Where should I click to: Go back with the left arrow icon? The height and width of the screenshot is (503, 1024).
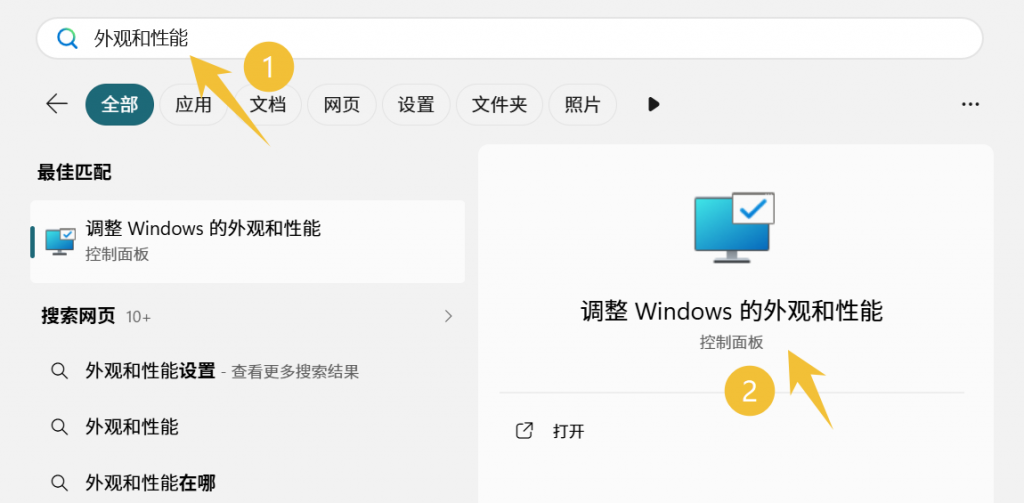pyautogui.click(x=57, y=104)
